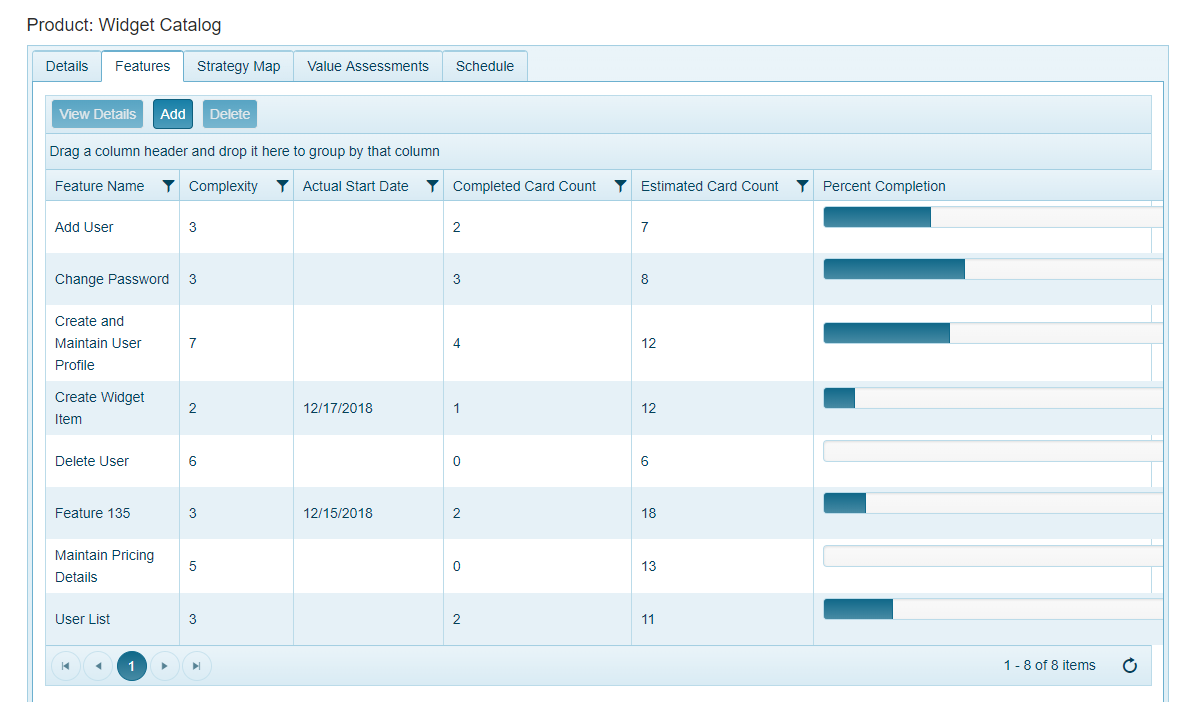Jump to the last page
Screen dimensions: 1200x702
(x=196, y=666)
